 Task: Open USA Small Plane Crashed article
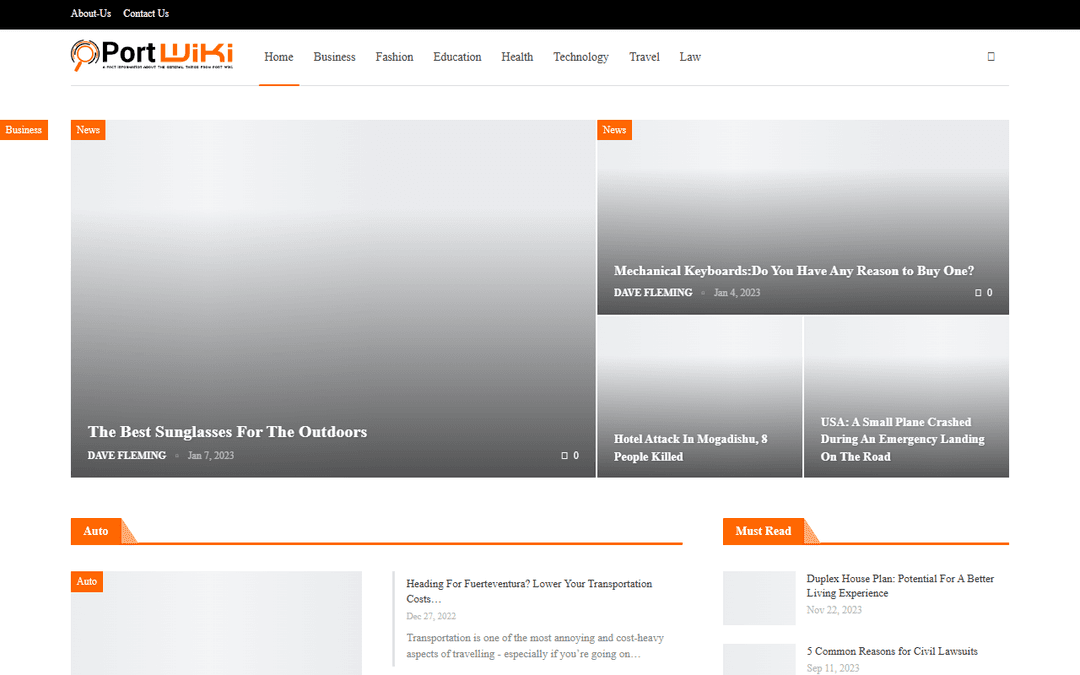click(x=902, y=439)
